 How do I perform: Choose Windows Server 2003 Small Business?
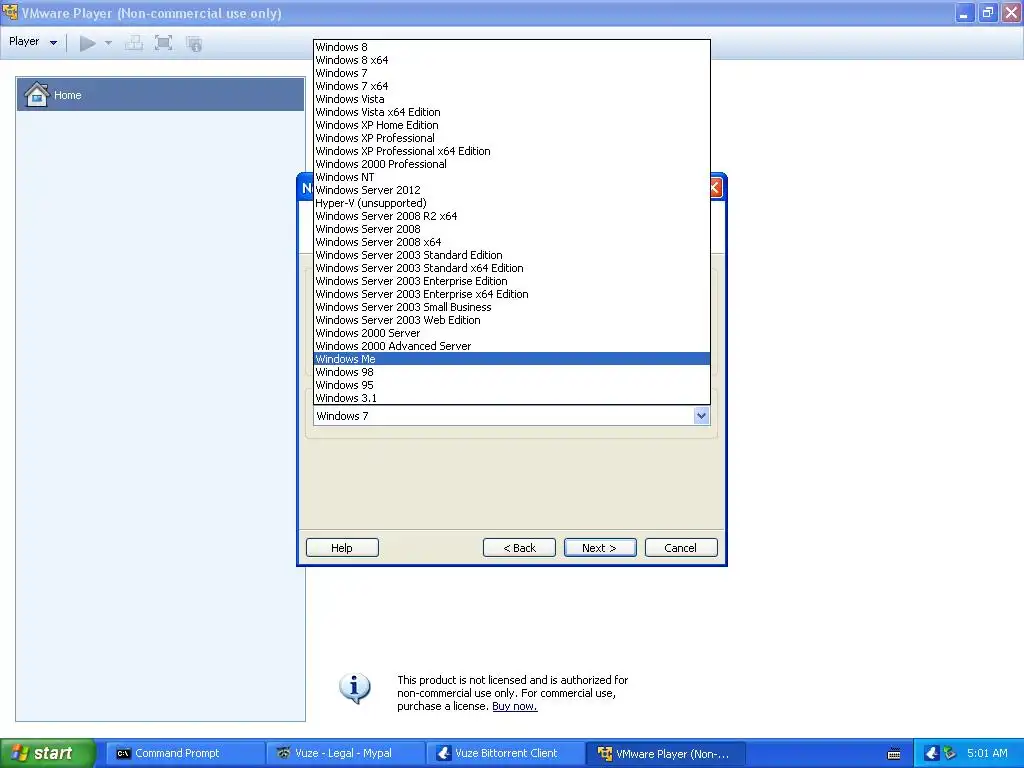click(512, 308)
